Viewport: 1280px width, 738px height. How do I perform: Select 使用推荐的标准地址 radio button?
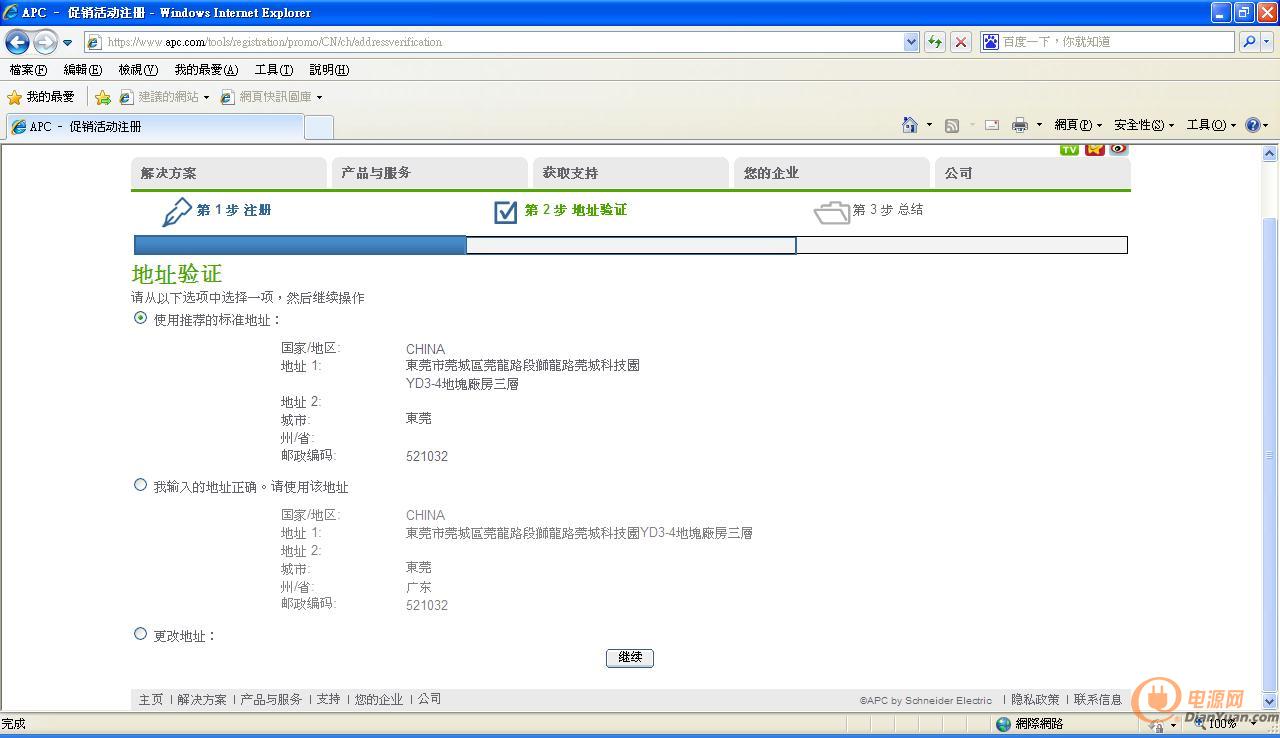click(140, 318)
